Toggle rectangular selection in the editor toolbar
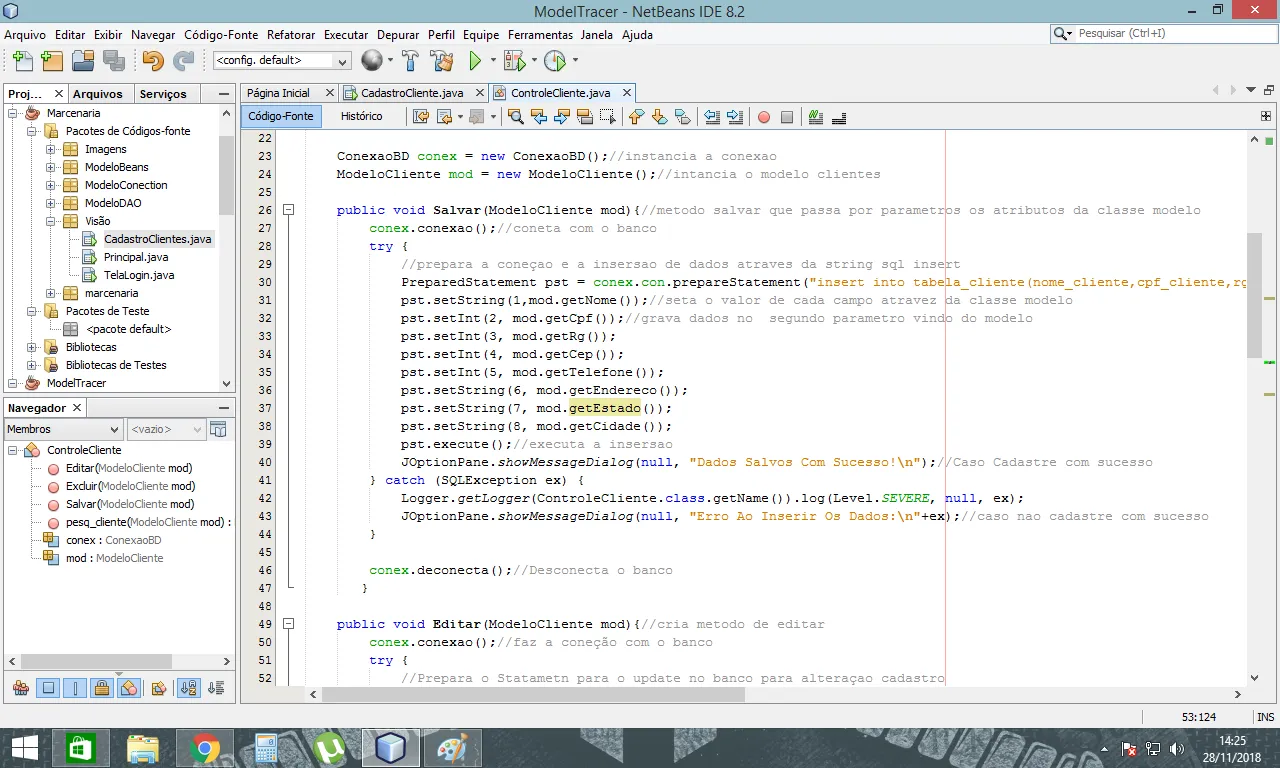The image size is (1280, 768). coord(607,117)
